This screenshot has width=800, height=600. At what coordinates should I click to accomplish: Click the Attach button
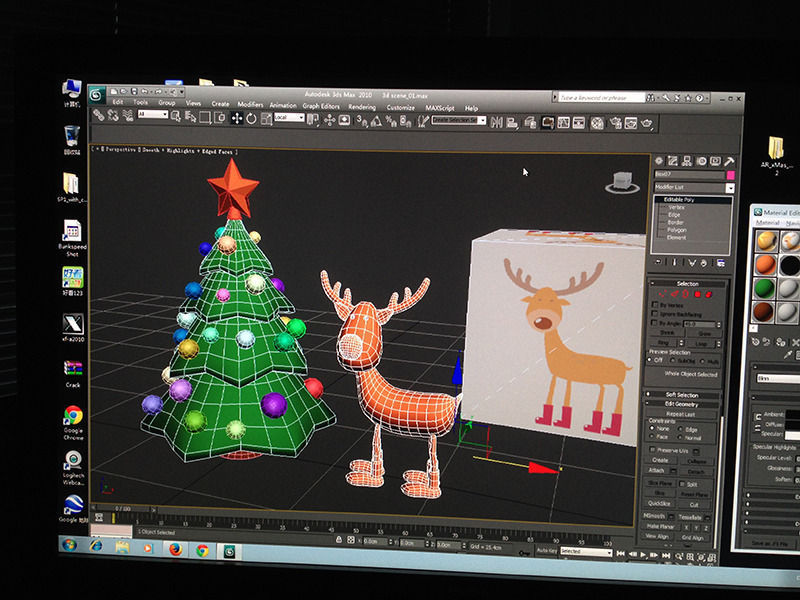(657, 470)
